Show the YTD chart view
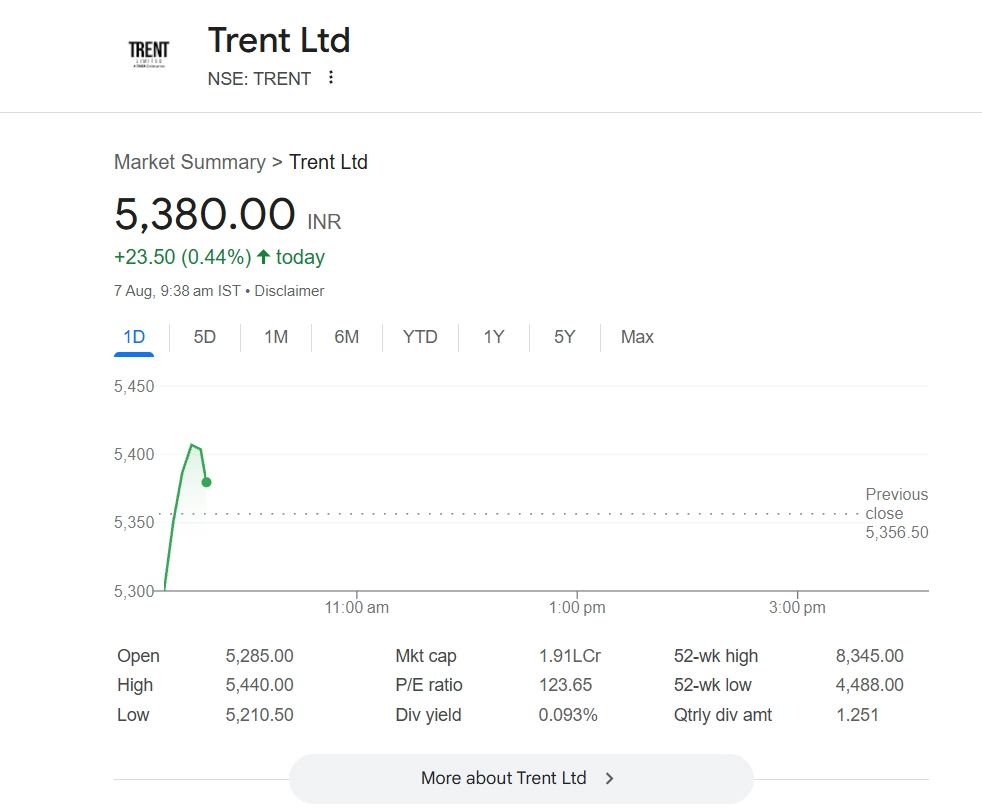The height and width of the screenshot is (809, 982). tap(420, 337)
